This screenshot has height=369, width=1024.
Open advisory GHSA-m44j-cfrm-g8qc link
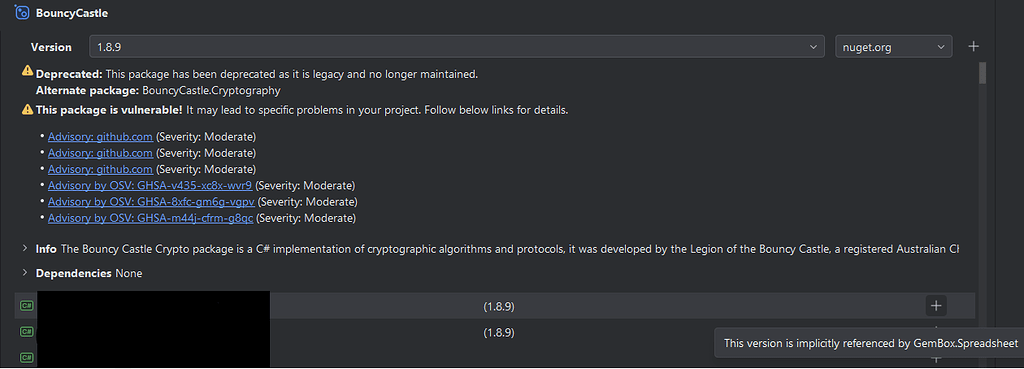point(150,217)
